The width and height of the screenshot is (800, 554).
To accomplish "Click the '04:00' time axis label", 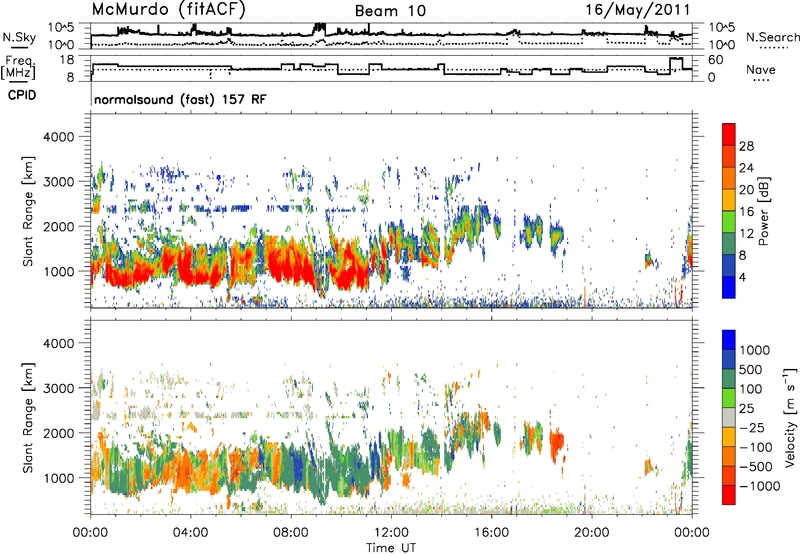I will pos(190,533).
